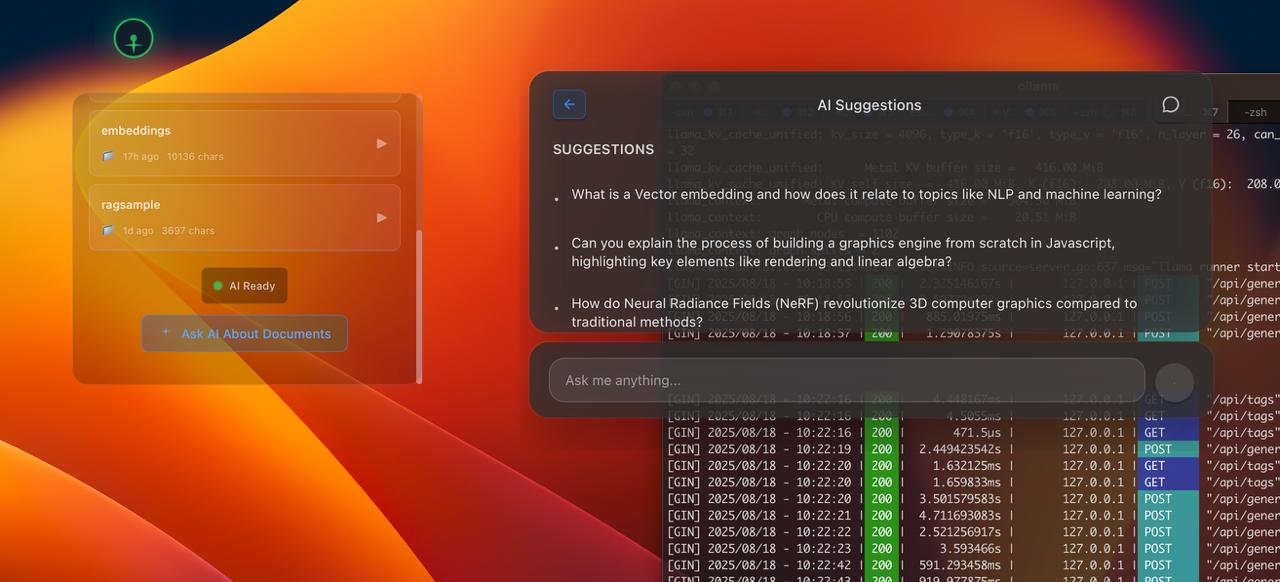Focus the Ask me anything input field
1280x582 pixels.
point(846,380)
